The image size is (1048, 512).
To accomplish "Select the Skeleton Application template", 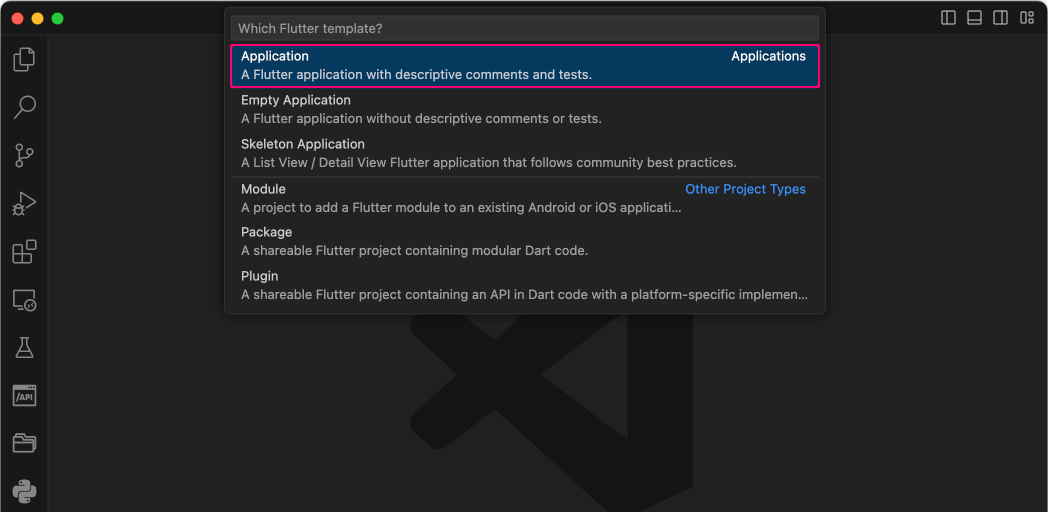I will click(x=525, y=153).
